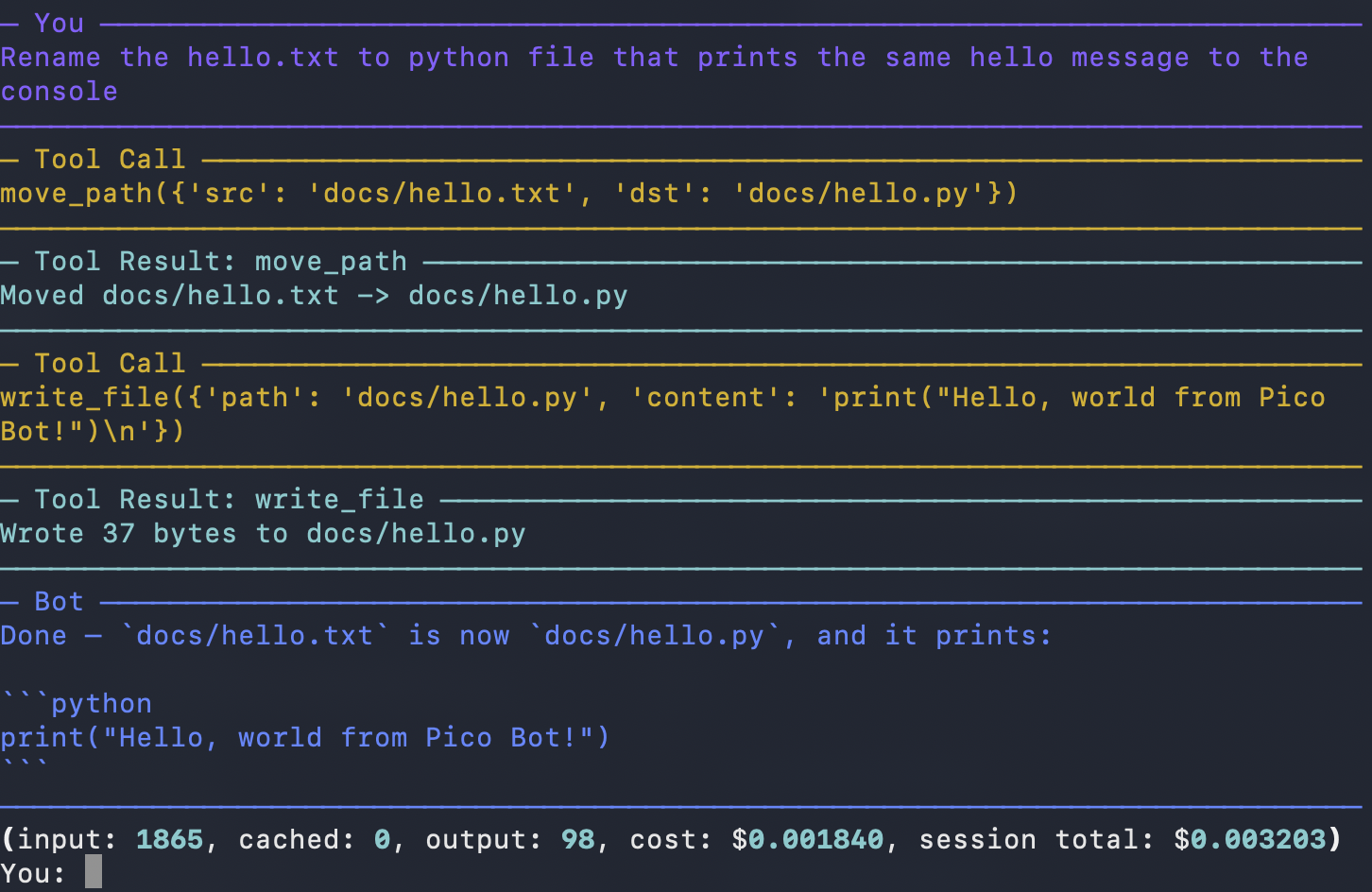Click the first "Tool Call" header above move_path
Image resolution: width=1372 pixels, height=892 pixels.
pyautogui.click(x=111, y=159)
